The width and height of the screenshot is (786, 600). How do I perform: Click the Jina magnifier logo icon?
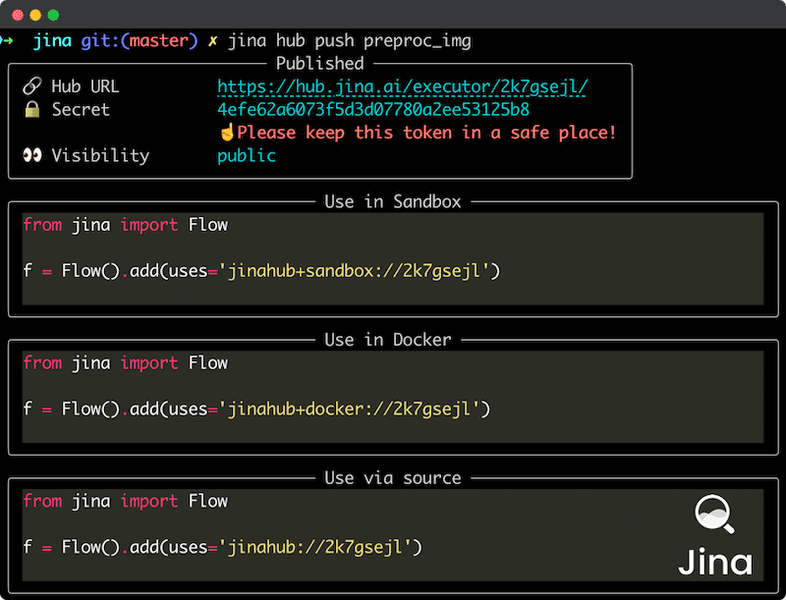coord(714,514)
